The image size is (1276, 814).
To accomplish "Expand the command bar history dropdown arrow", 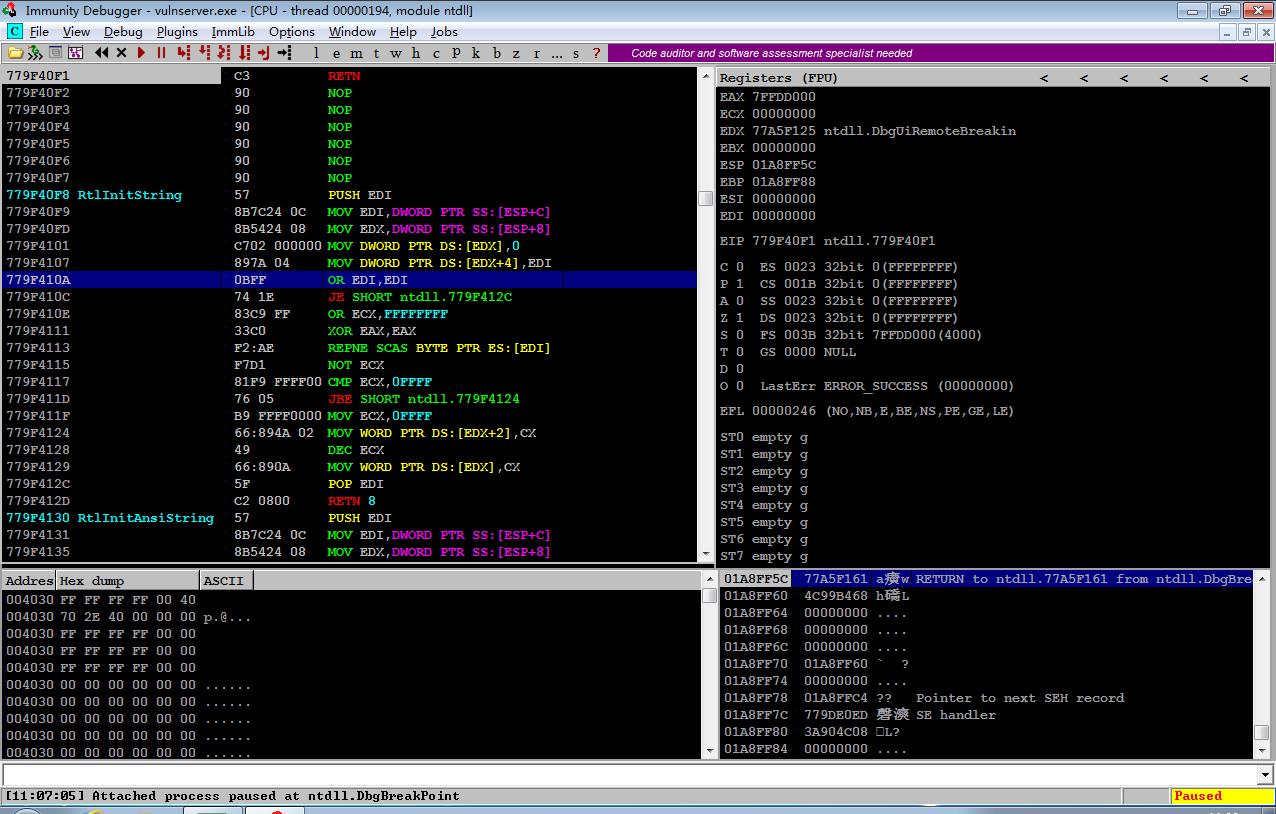I will 1266,775.
